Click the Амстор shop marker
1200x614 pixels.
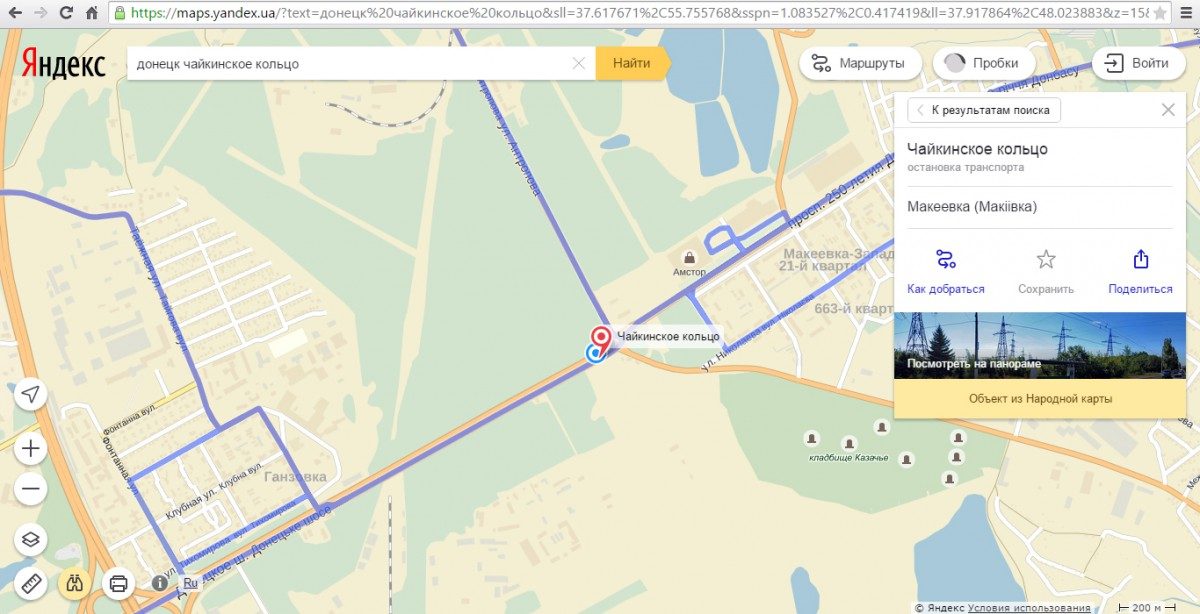click(689, 258)
